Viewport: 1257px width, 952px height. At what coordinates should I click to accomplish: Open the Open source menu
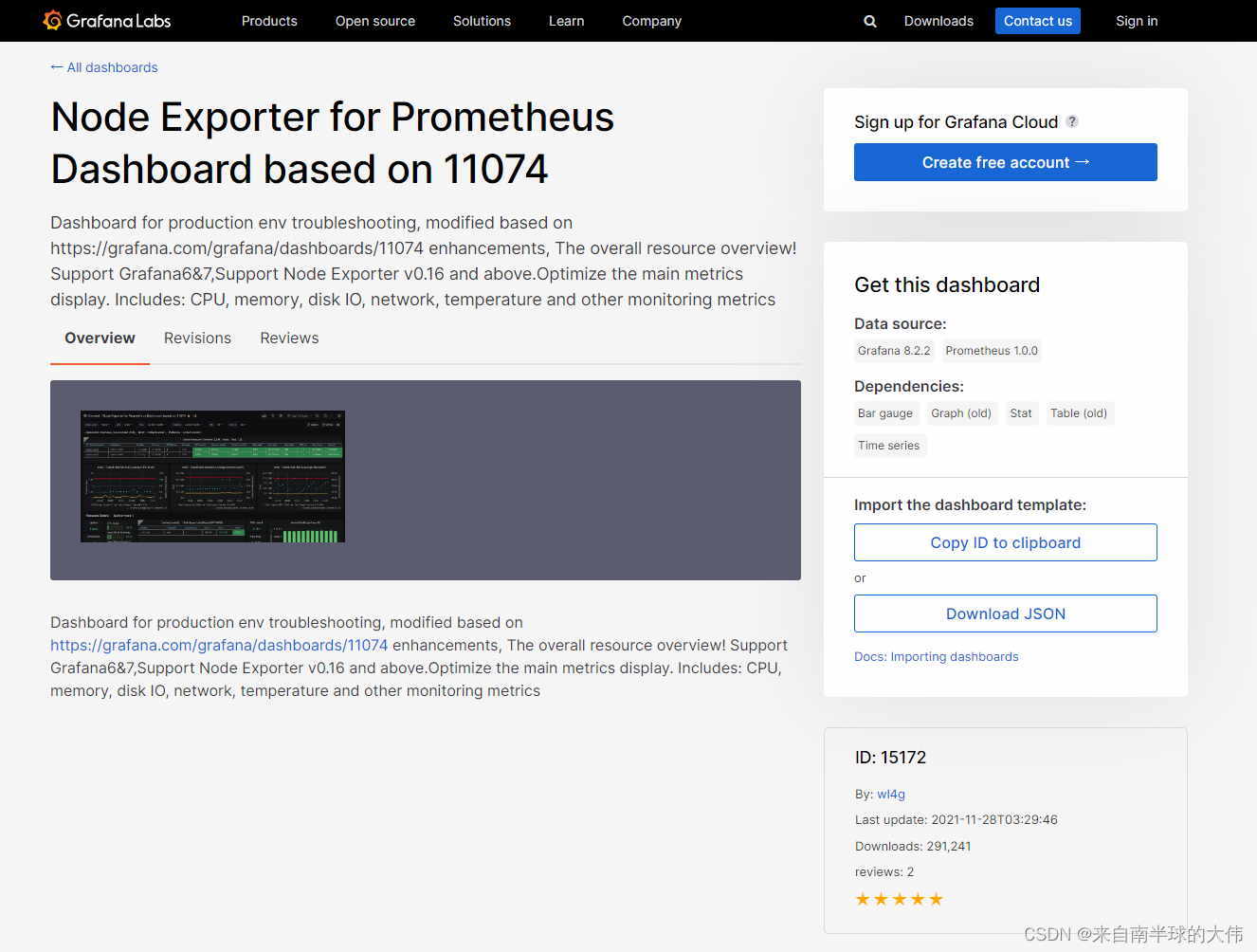point(375,21)
